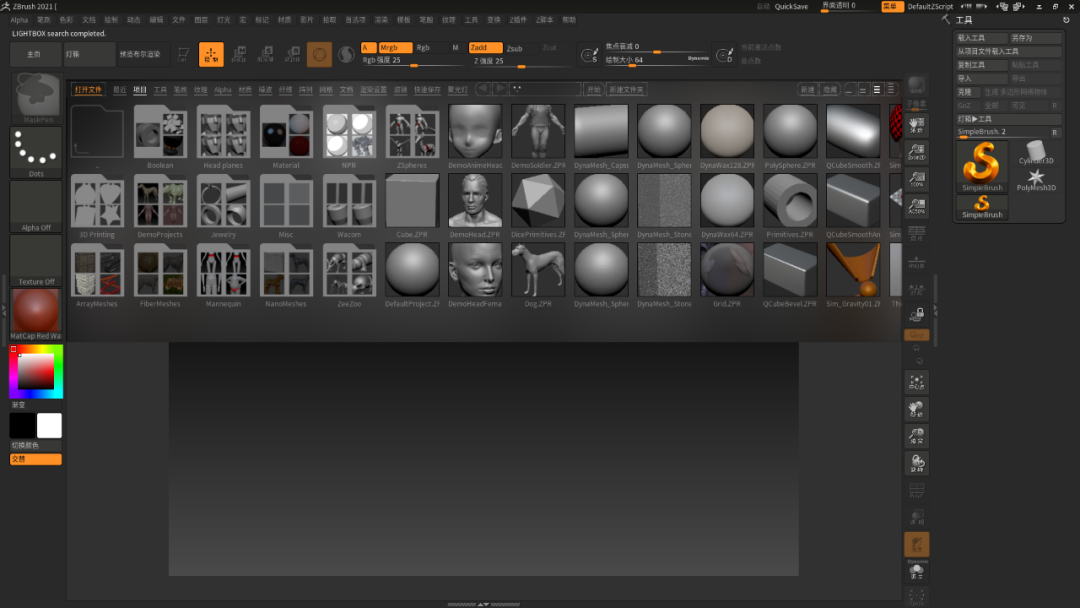Pick a color in the color picker square

point(36,372)
